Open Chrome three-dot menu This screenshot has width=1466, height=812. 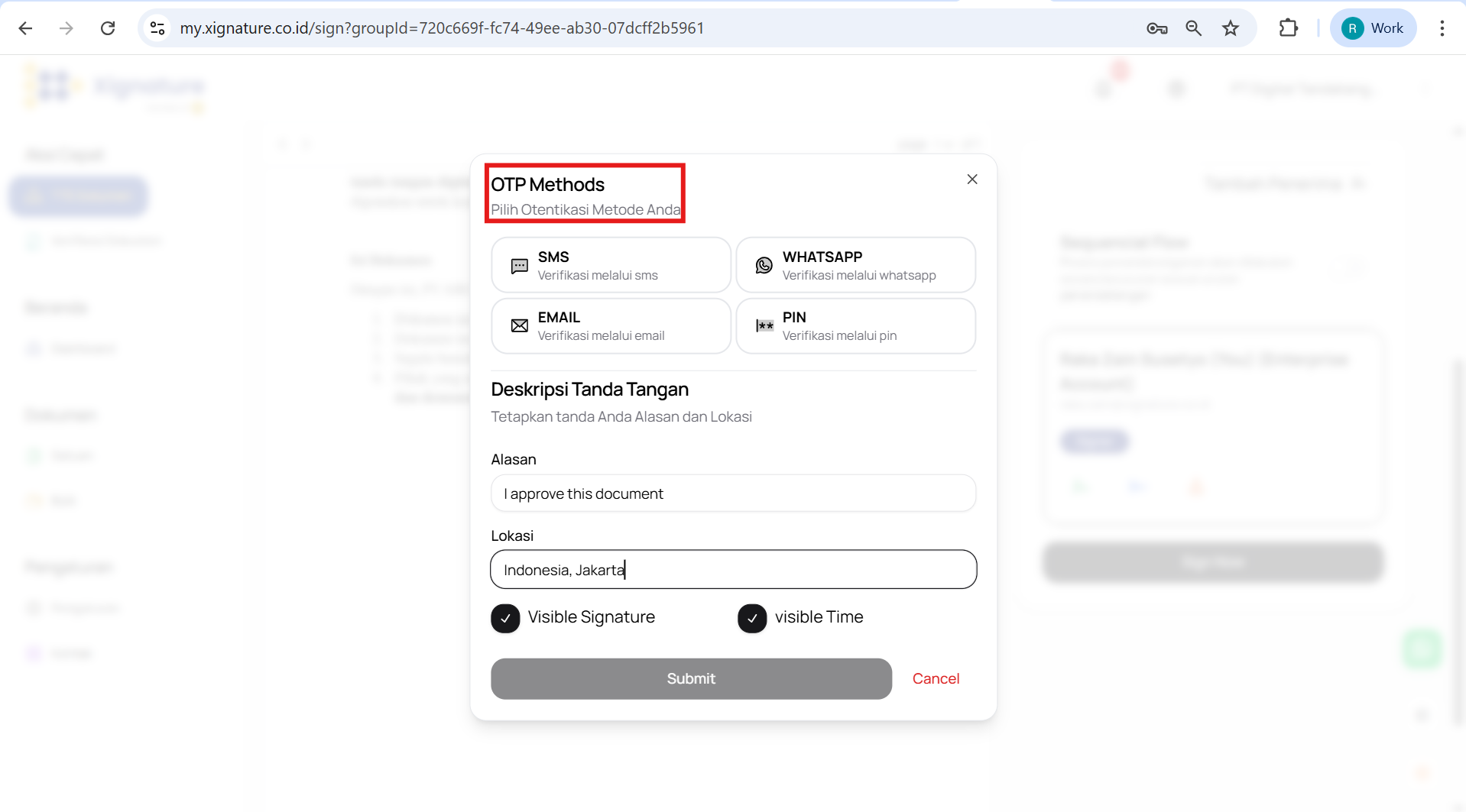[1442, 28]
